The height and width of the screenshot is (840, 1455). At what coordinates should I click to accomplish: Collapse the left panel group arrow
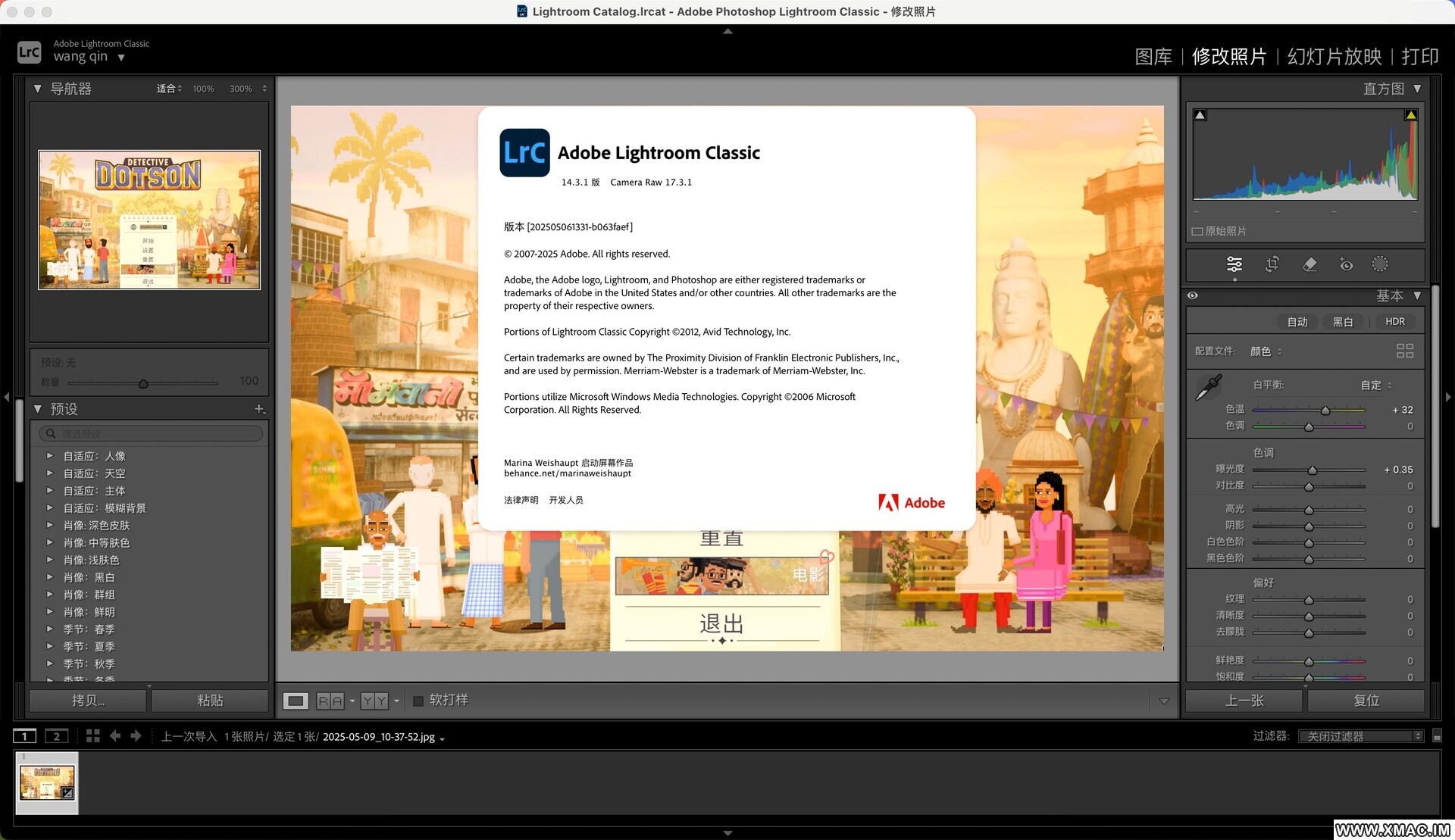coord(7,397)
